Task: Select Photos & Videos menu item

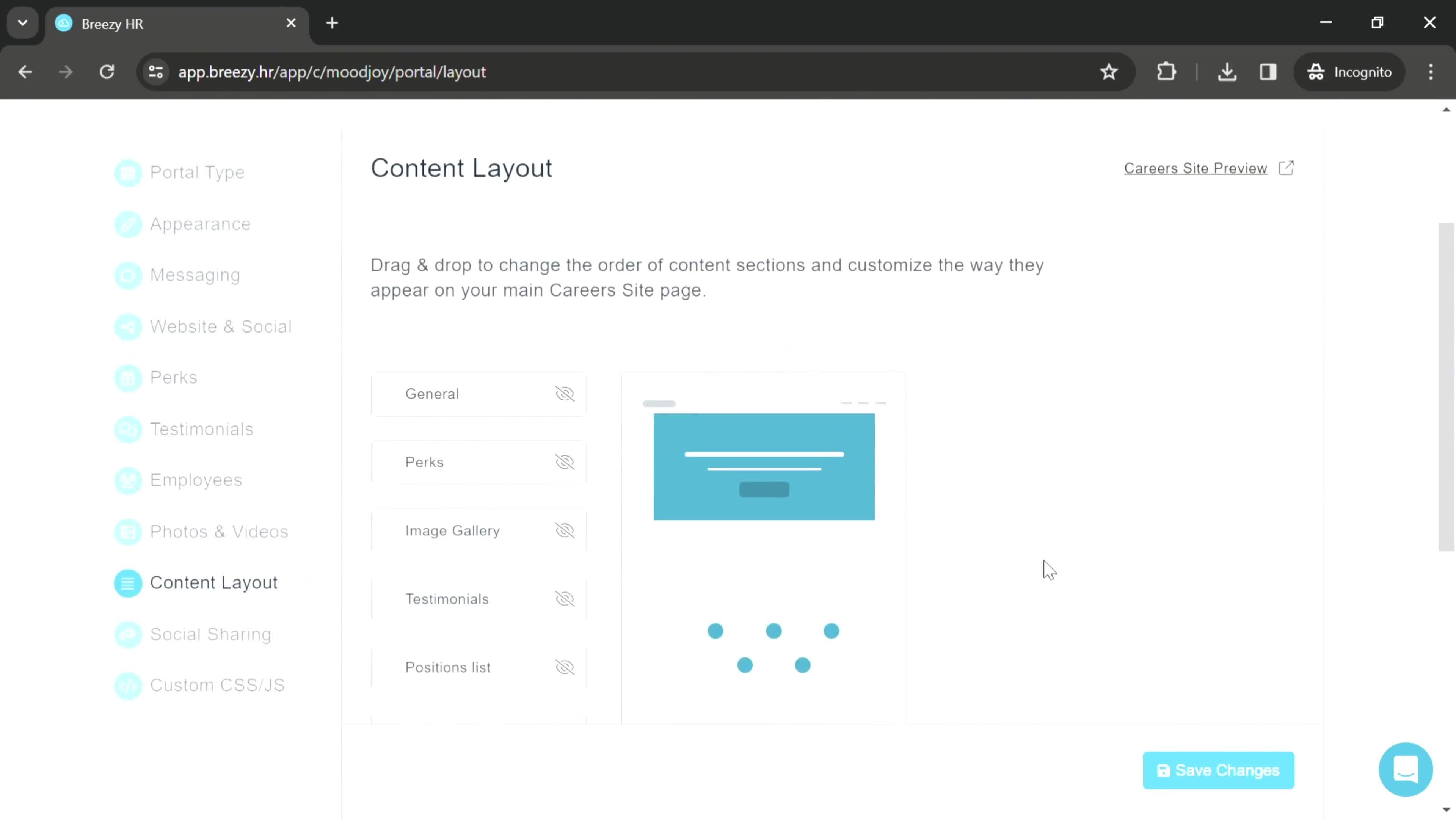Action: click(218, 531)
